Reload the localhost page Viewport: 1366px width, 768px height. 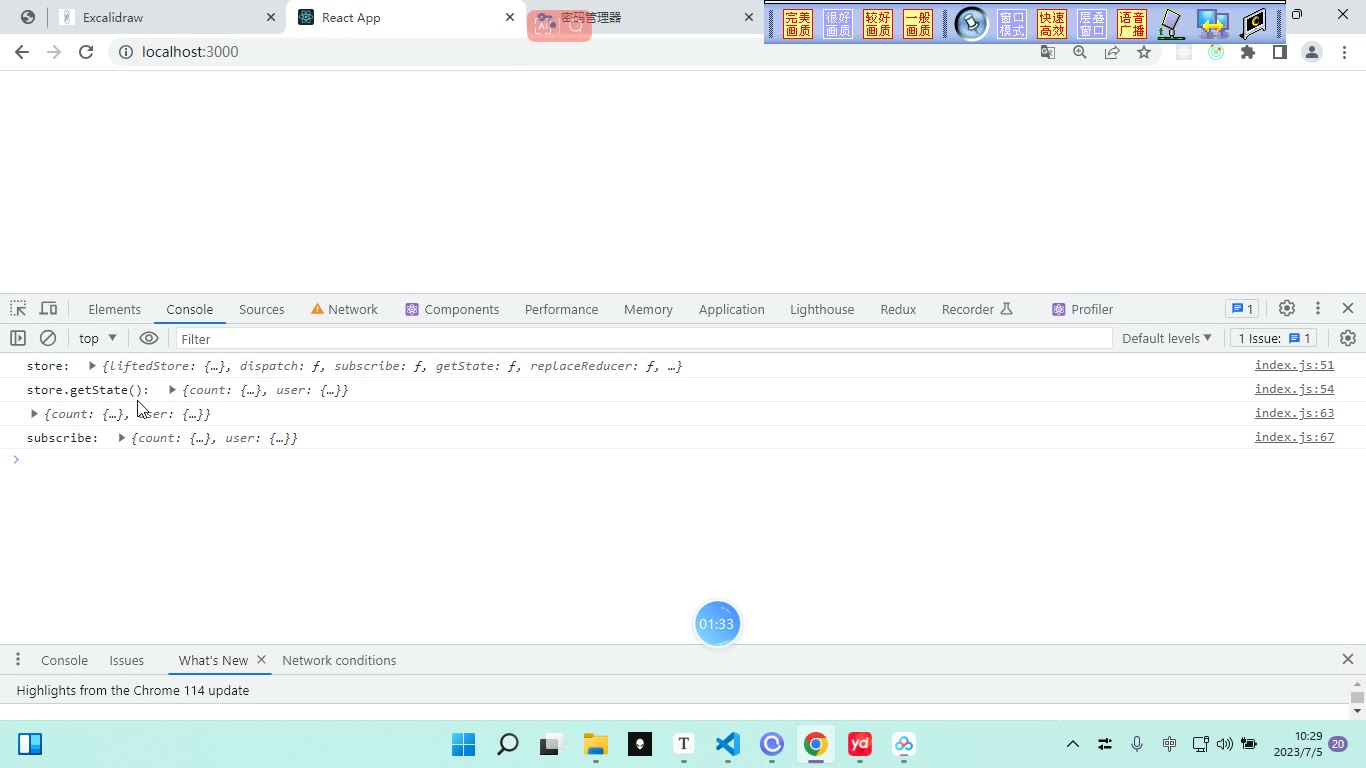coord(86,52)
